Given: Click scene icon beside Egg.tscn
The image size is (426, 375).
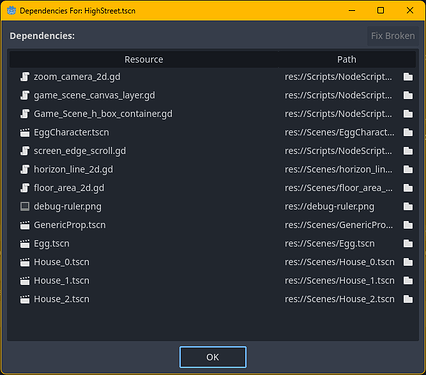Looking at the screenshot, I should coord(25,244).
